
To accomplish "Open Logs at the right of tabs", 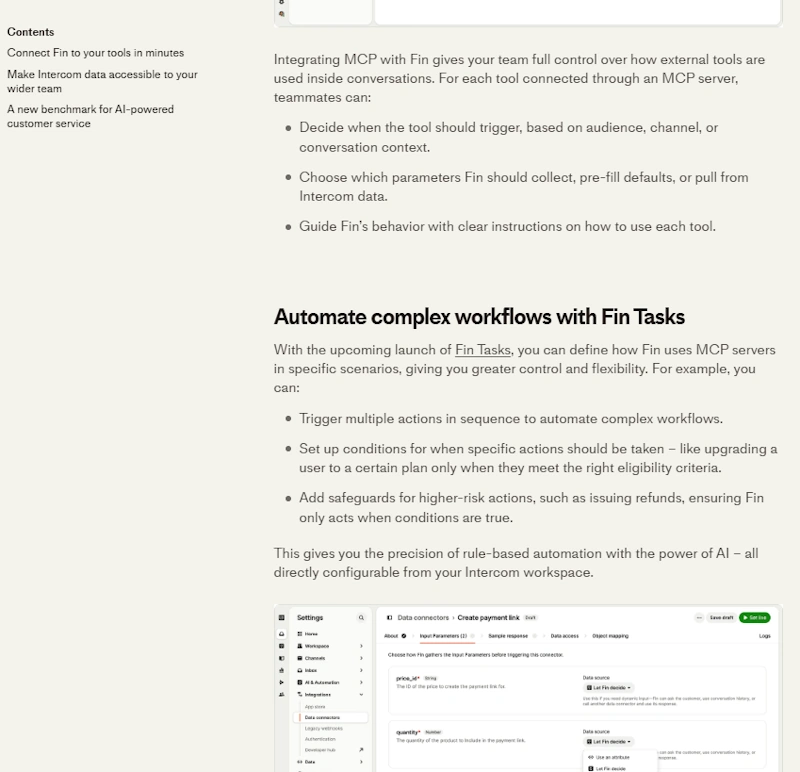I will (764, 636).
